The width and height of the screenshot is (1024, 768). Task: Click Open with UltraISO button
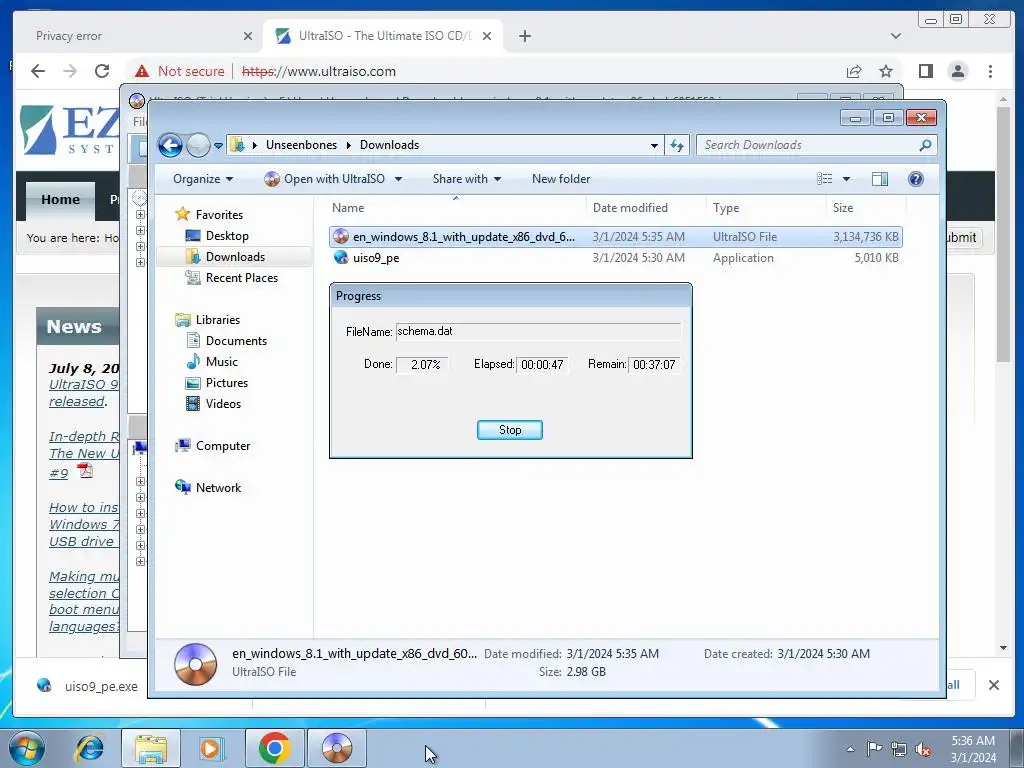click(x=325, y=179)
